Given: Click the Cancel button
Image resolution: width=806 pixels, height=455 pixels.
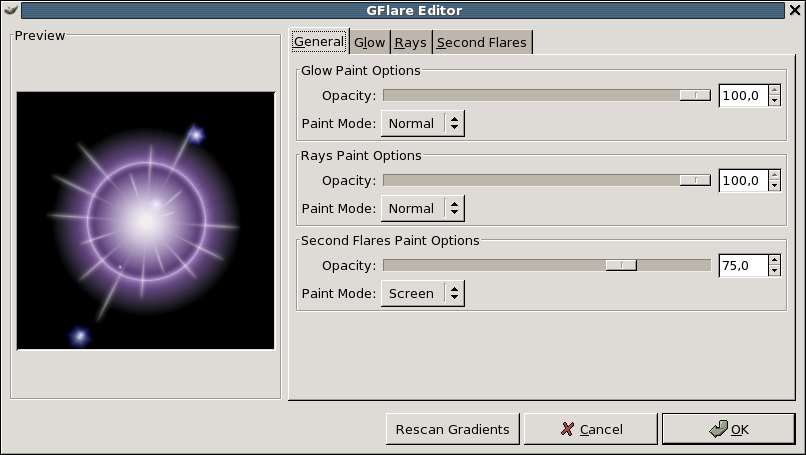Looking at the screenshot, I should 590,429.
